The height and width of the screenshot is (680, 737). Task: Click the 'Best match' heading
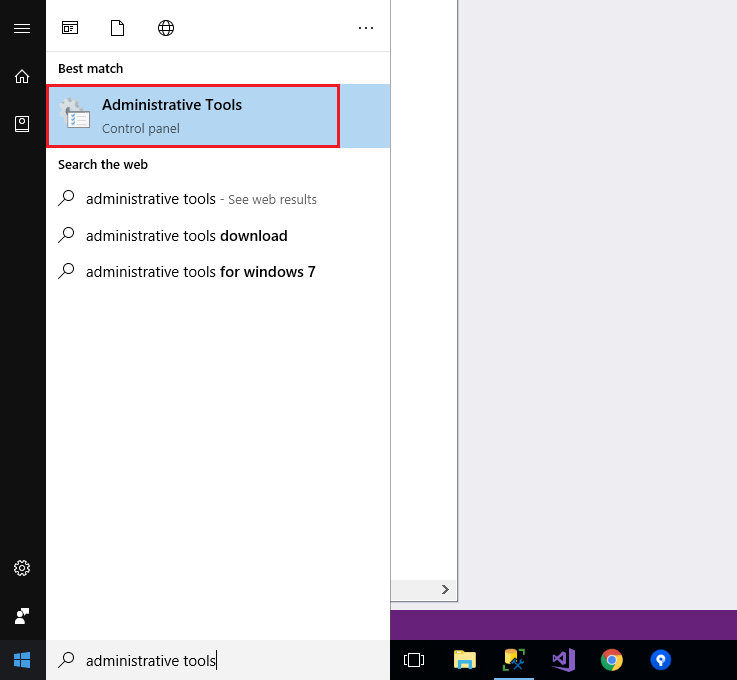(x=90, y=69)
